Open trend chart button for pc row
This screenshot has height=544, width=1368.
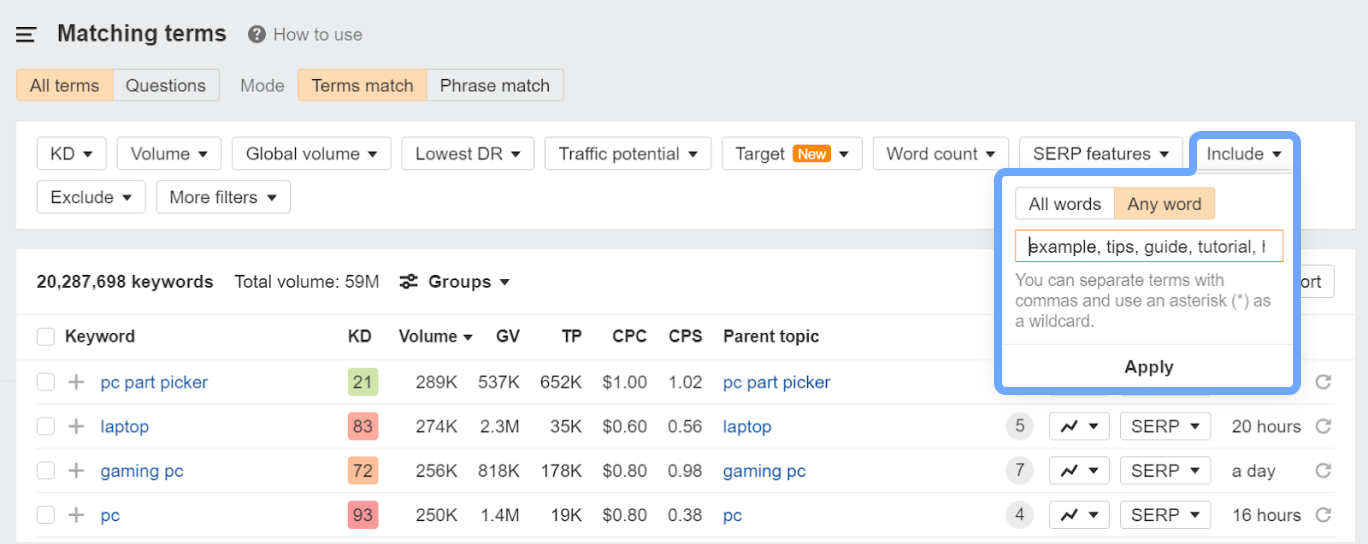[1079, 515]
